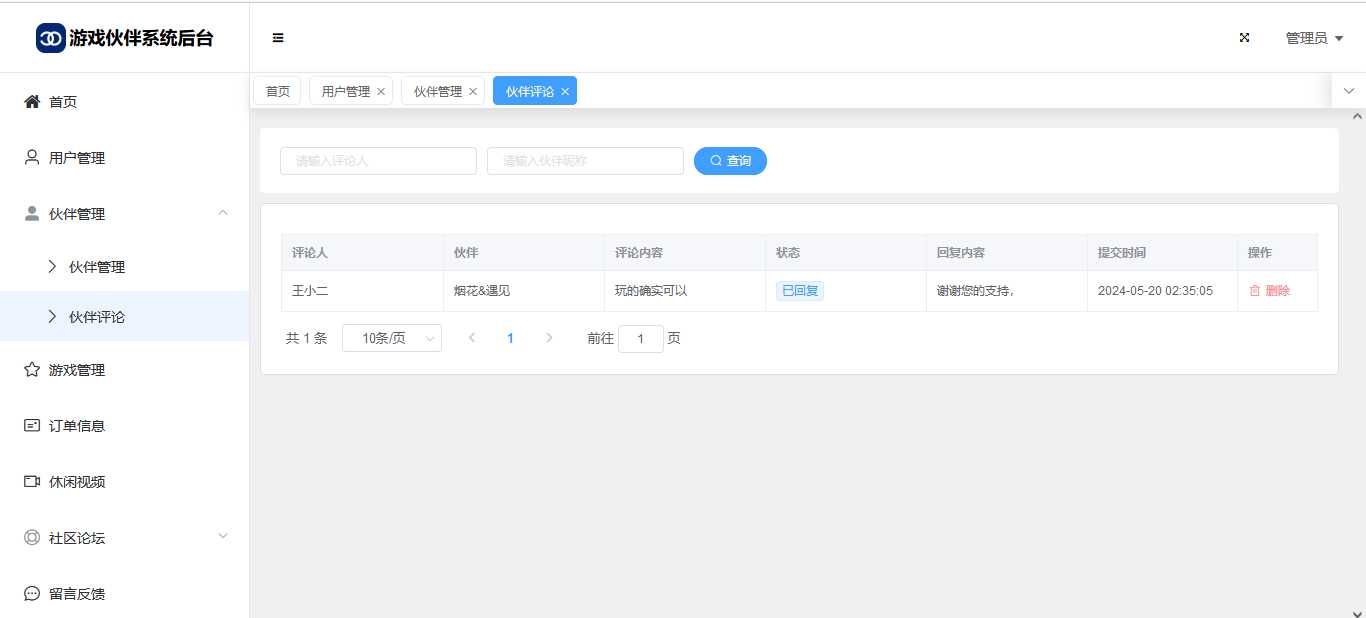The image size is (1366, 618).
Task: Collapse the 伙伴管理 sidebar group
Action: coord(223,213)
